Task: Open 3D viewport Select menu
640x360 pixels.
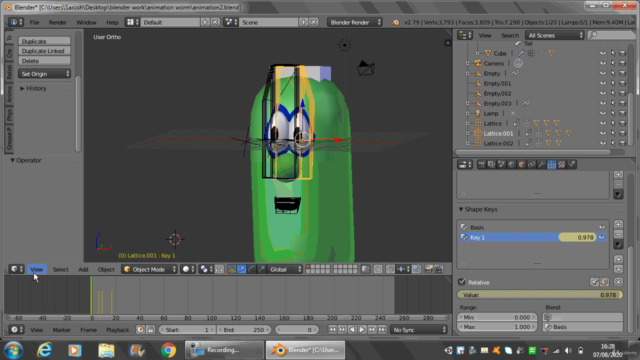Action: (x=60, y=269)
